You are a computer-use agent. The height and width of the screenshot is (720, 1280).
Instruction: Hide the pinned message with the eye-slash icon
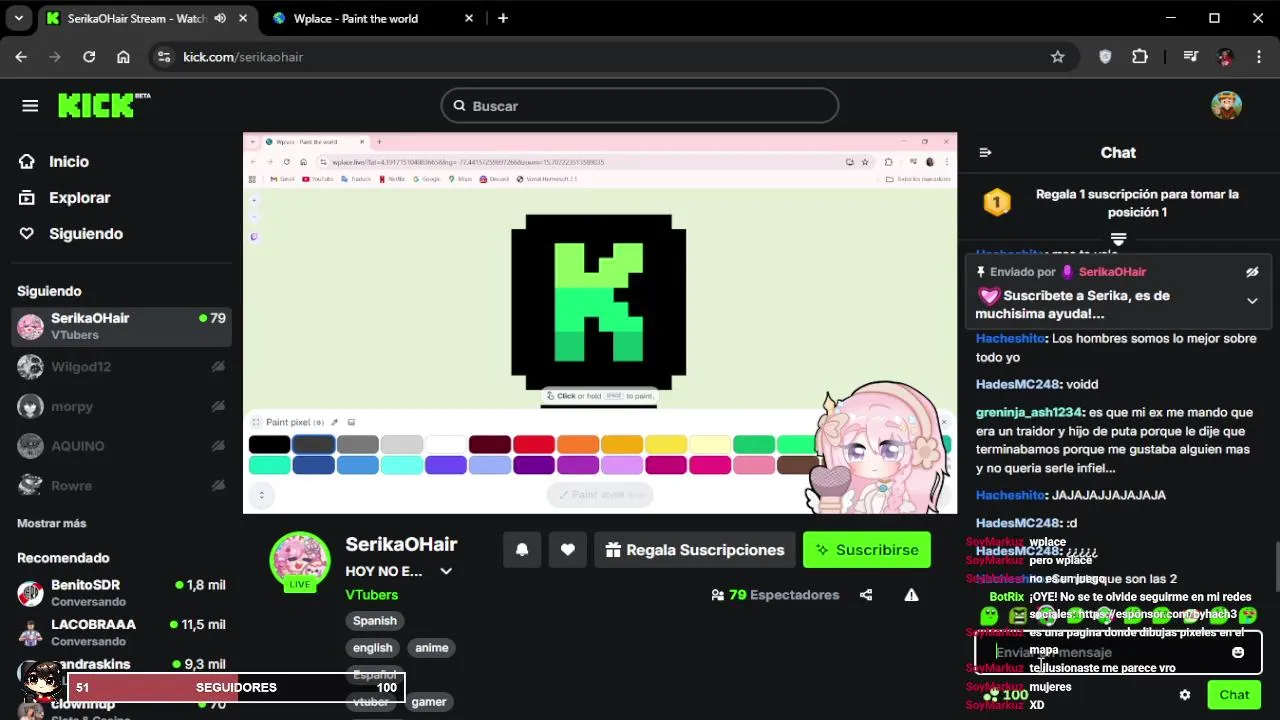click(x=1252, y=272)
